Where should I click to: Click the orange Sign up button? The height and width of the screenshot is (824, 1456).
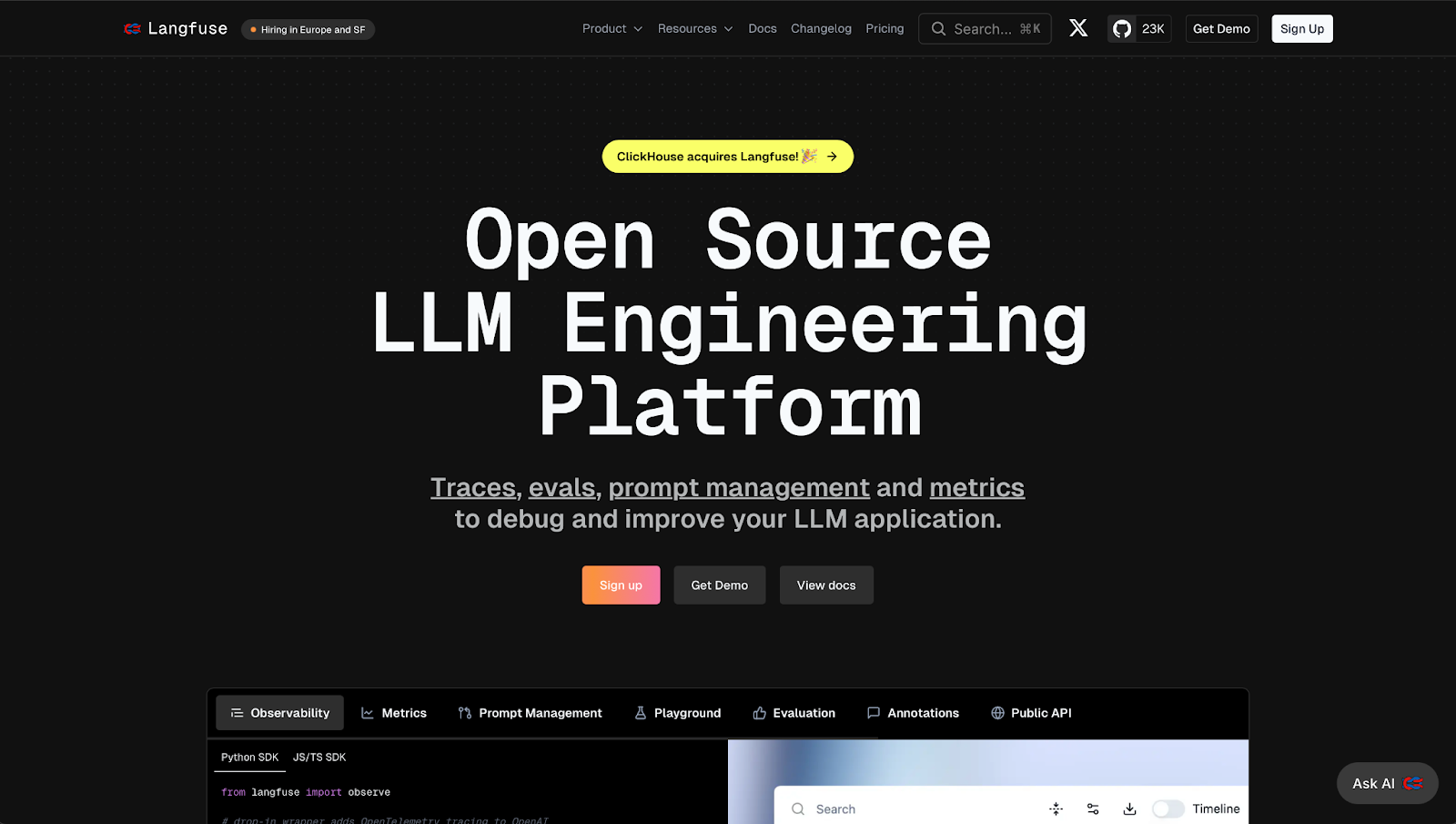621,585
